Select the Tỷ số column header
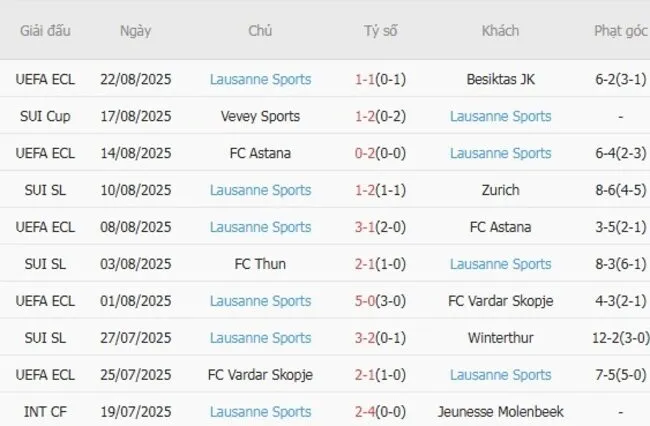Viewport: 650px width, 426px height. (380, 31)
